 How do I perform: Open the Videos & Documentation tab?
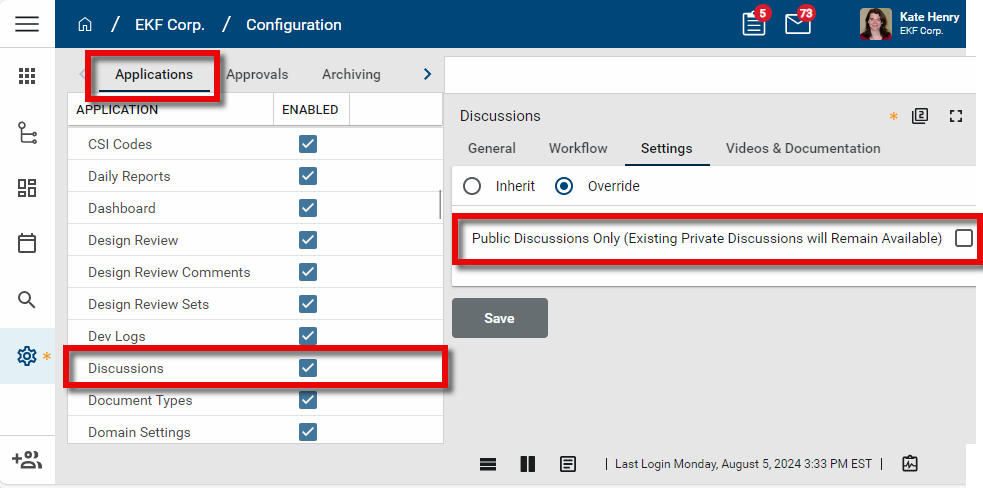(x=802, y=148)
